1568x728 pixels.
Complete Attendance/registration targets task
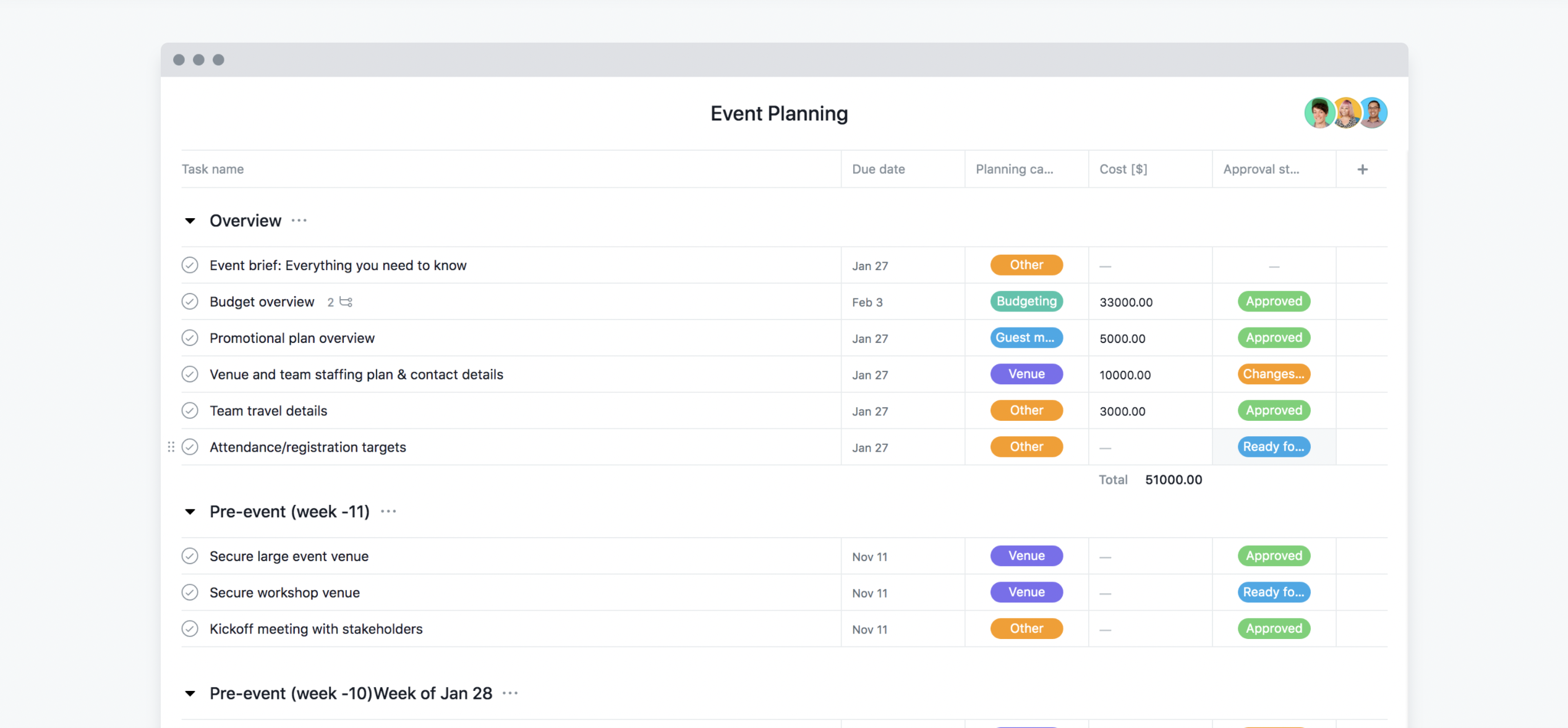(190, 447)
